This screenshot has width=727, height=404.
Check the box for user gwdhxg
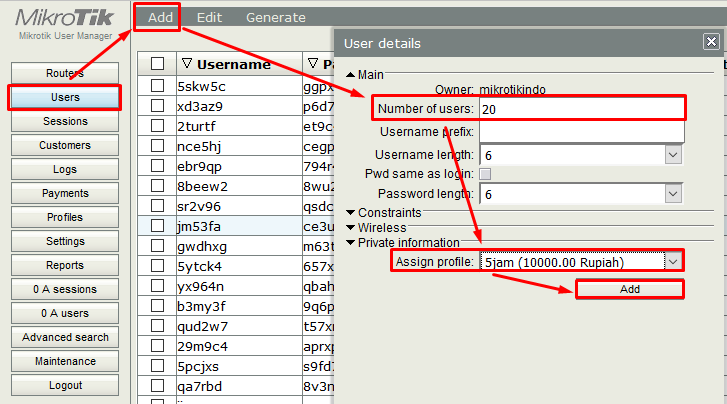[157, 245]
